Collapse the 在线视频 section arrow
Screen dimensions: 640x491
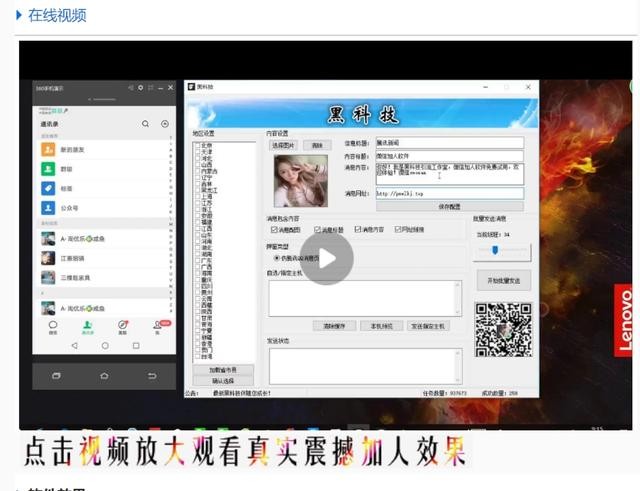tap(18, 15)
